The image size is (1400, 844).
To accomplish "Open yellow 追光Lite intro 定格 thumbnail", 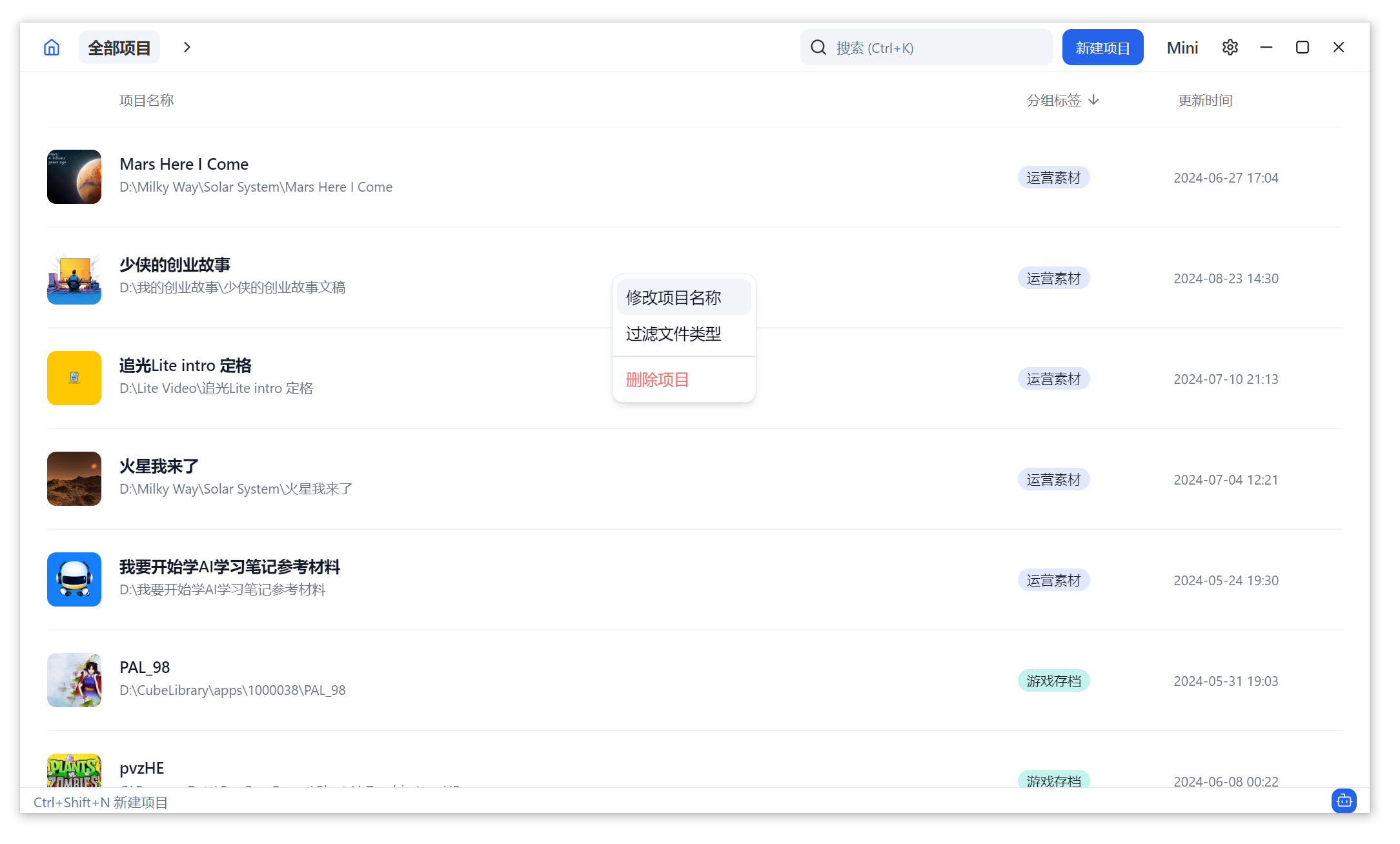I will click(x=74, y=378).
